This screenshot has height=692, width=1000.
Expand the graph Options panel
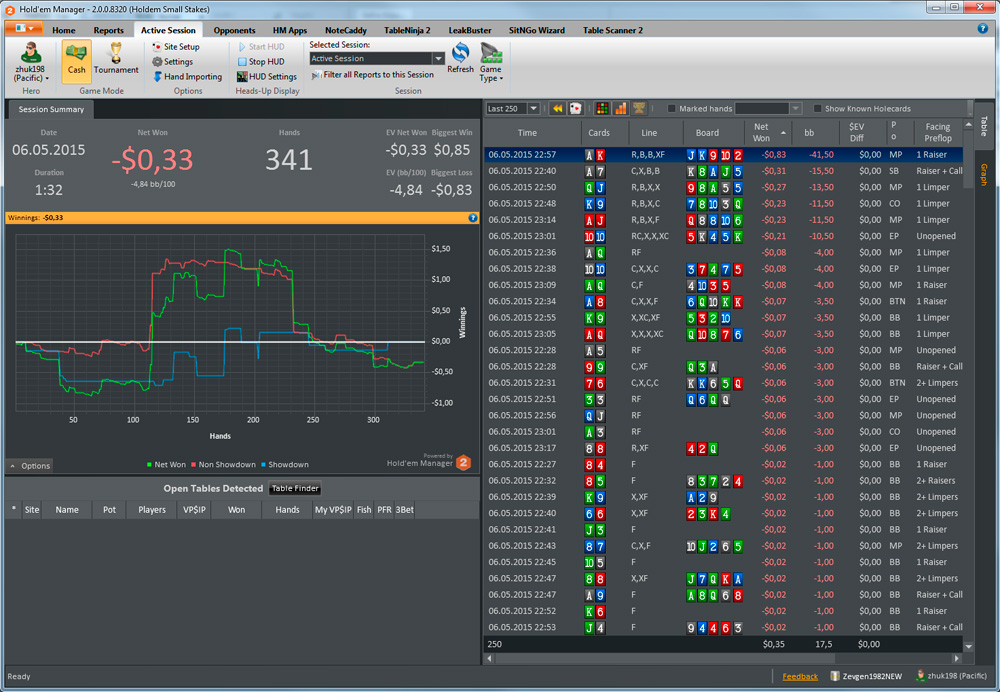(29, 466)
